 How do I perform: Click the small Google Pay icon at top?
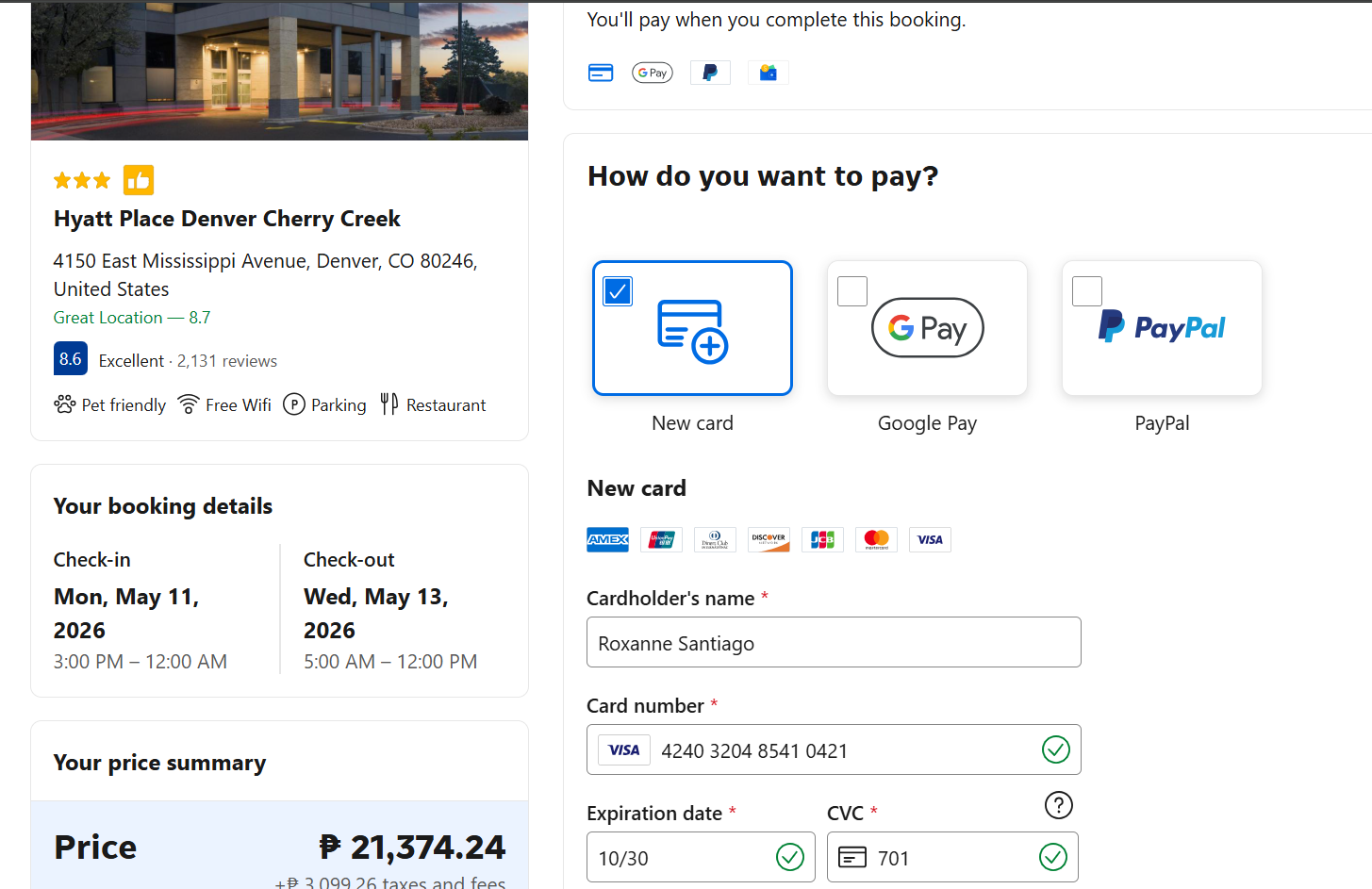click(x=653, y=73)
